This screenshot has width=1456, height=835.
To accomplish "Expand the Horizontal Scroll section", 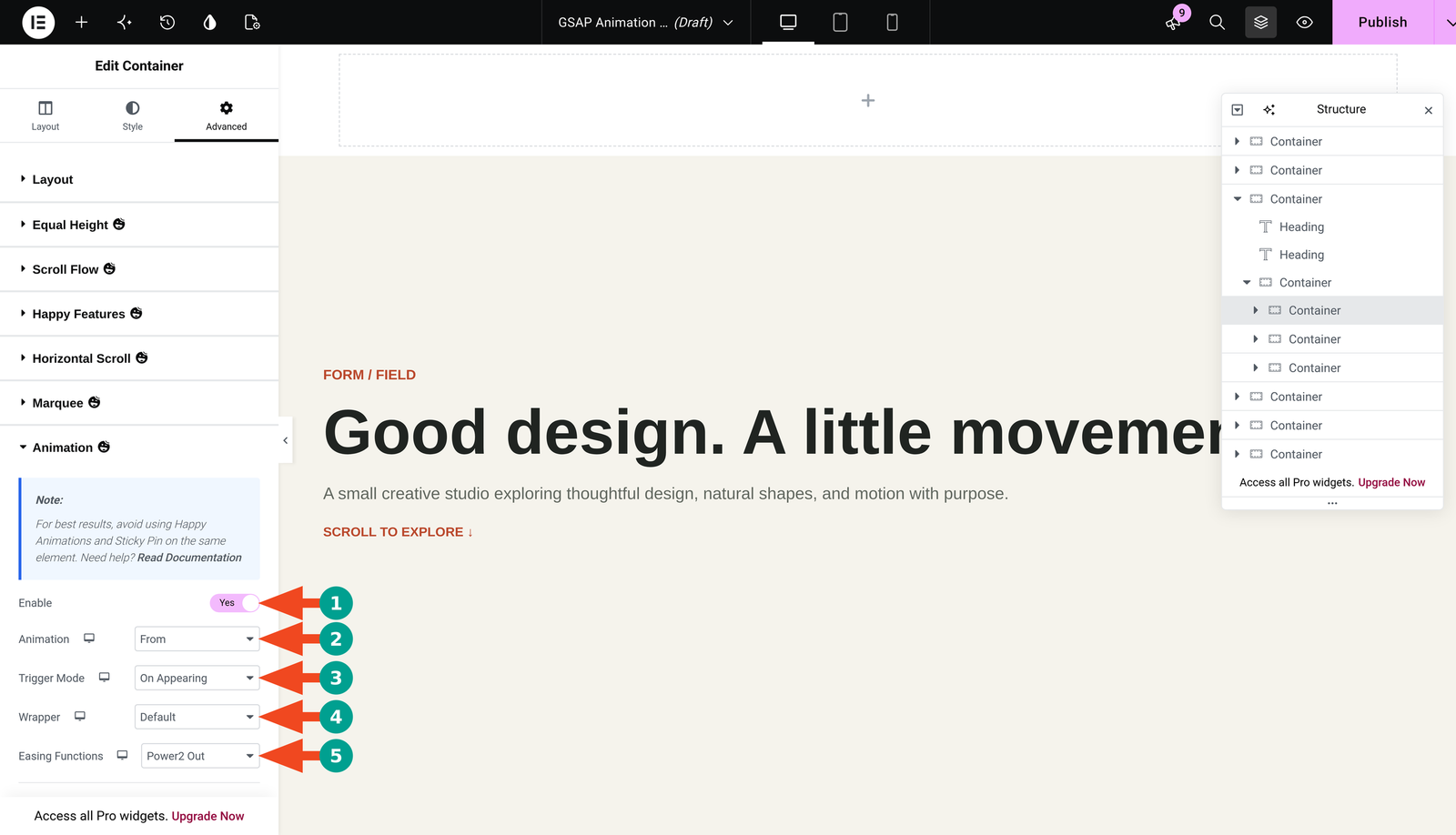I will tap(139, 358).
